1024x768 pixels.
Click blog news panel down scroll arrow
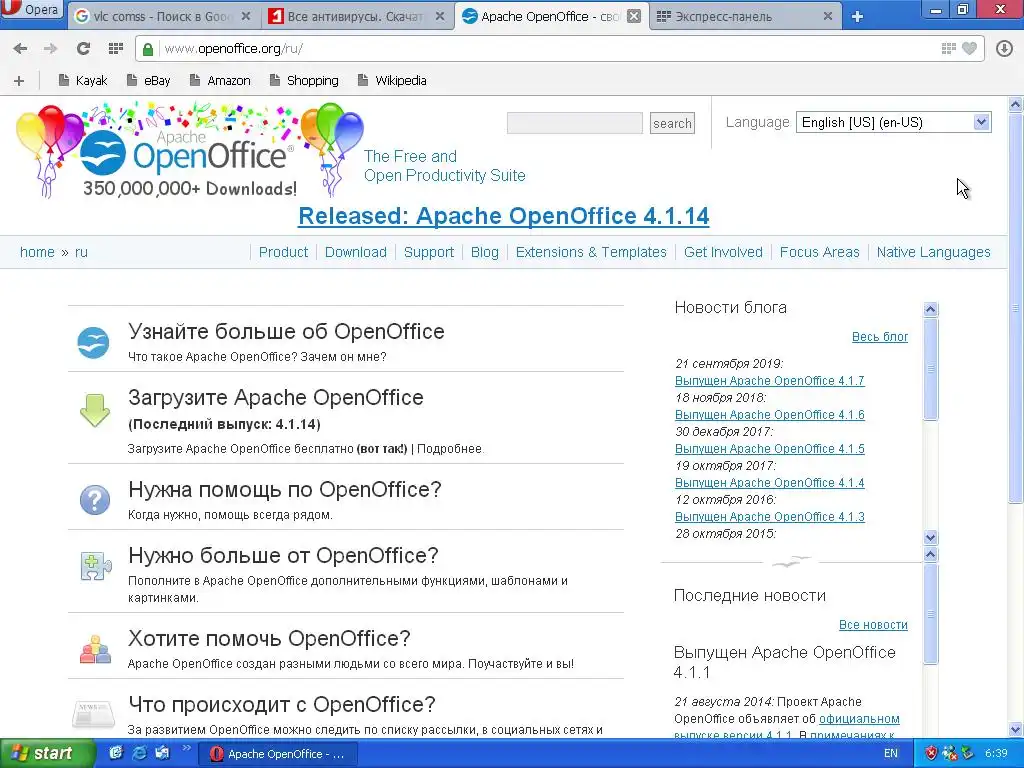point(931,537)
